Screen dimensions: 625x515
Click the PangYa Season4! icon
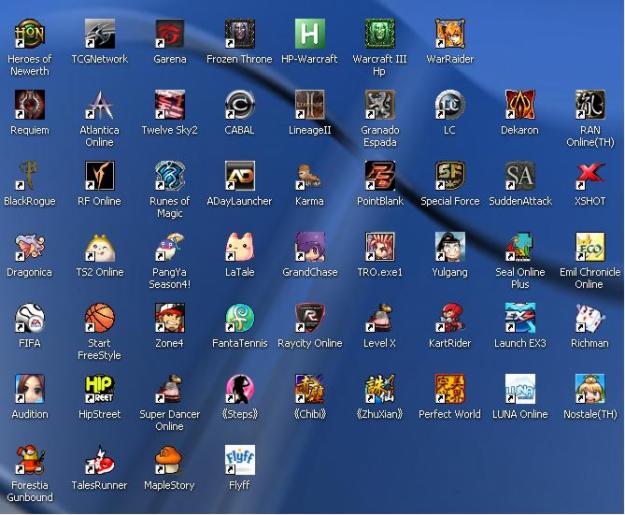(169, 247)
